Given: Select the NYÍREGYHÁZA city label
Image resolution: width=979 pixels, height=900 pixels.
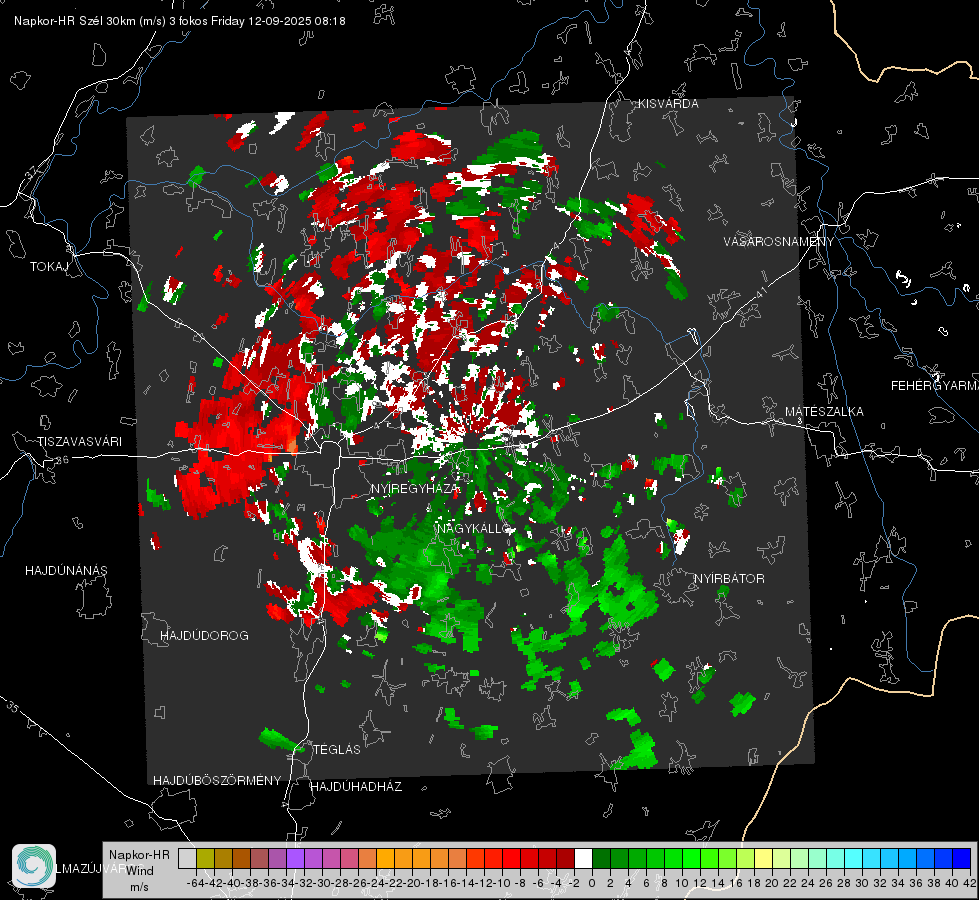Looking at the screenshot, I should coord(415,488).
